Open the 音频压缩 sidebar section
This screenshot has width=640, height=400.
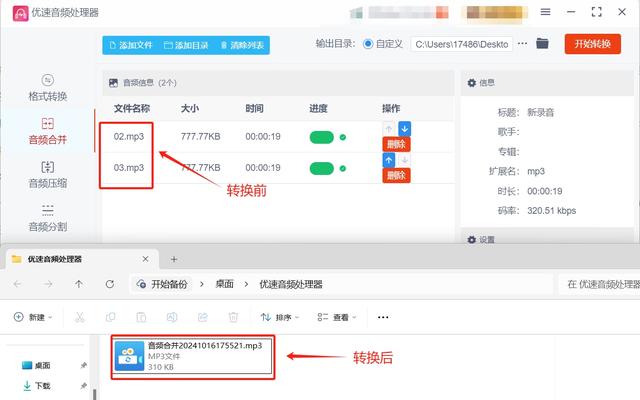[x=48, y=175]
